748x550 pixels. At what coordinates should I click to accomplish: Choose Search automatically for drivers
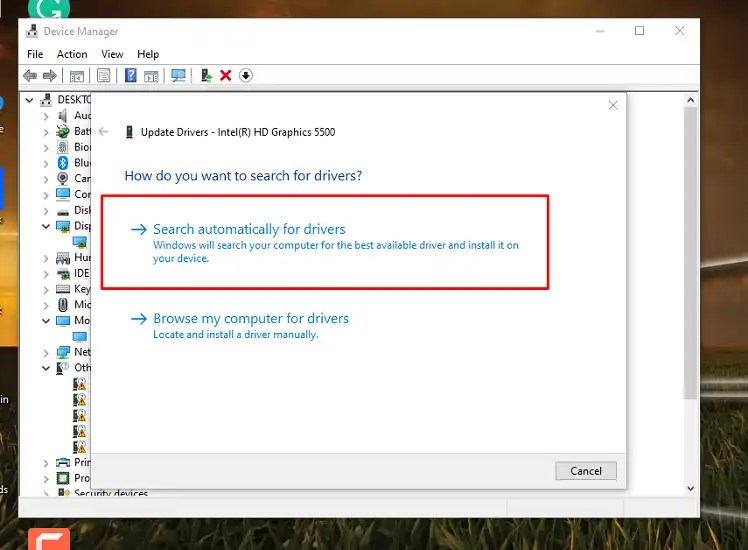coord(325,242)
